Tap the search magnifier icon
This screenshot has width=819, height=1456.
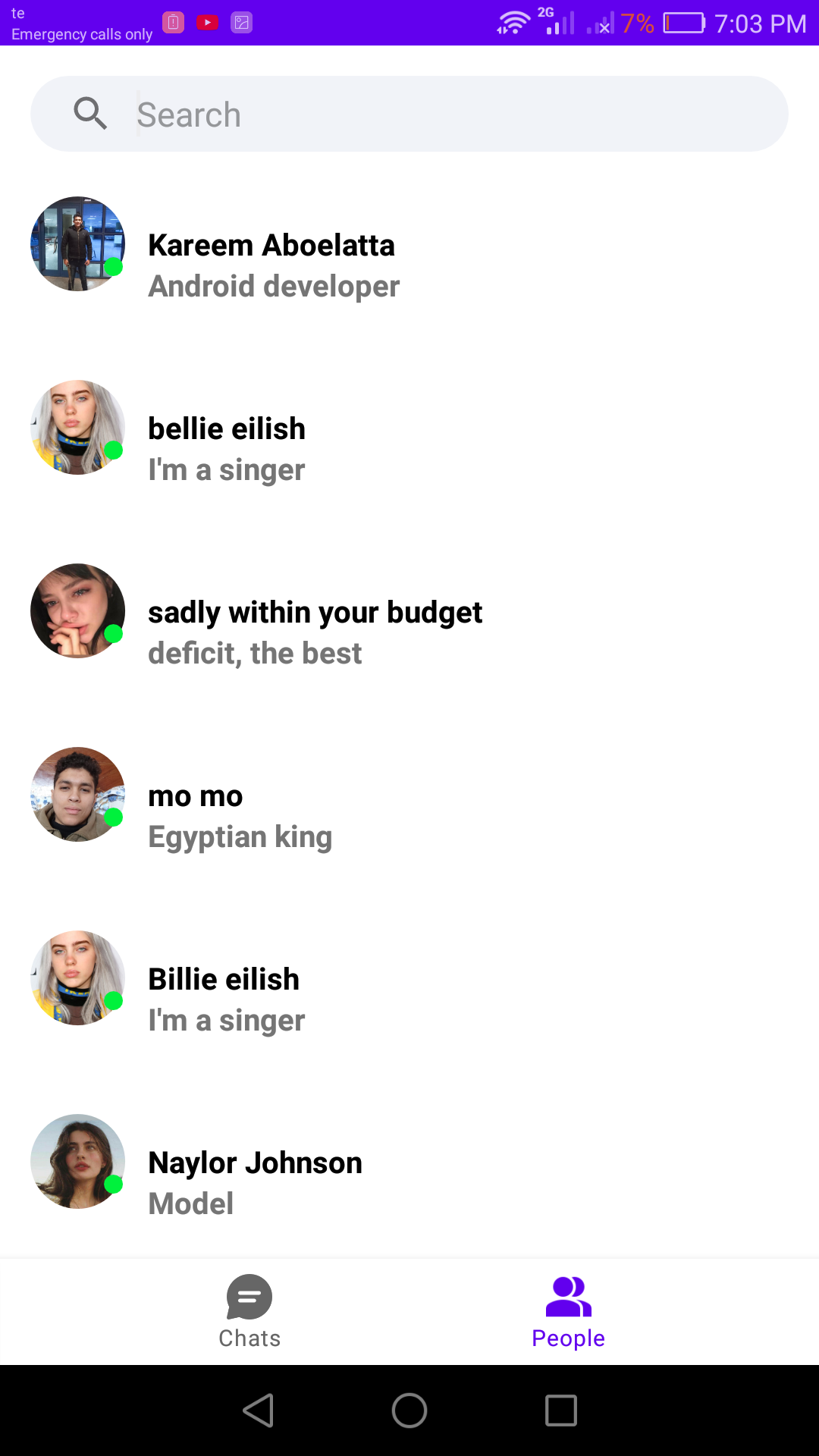coord(90,114)
